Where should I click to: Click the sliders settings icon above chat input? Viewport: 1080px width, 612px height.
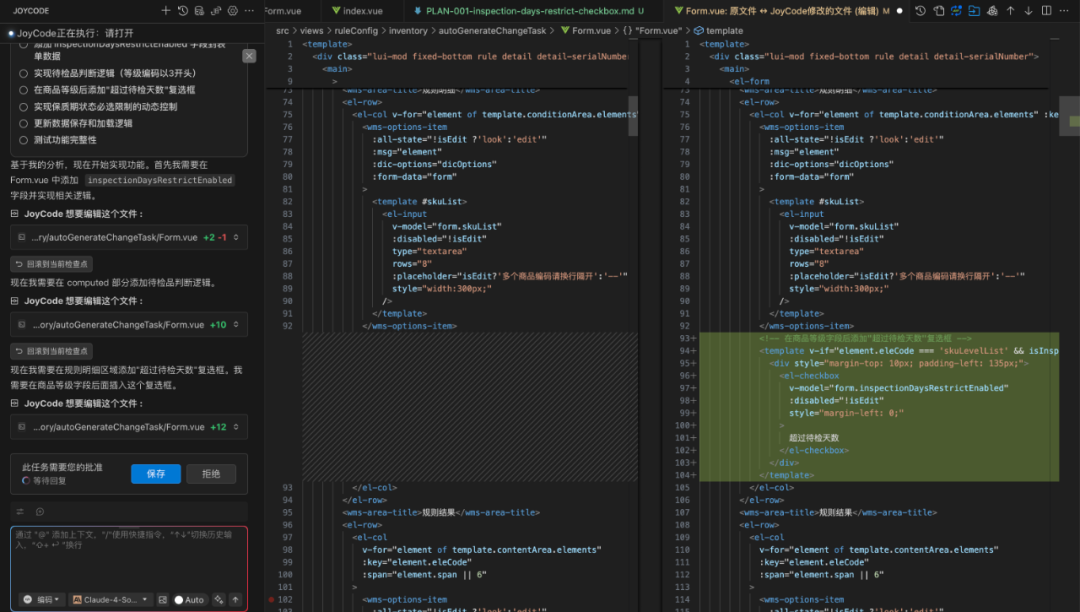click(20, 511)
